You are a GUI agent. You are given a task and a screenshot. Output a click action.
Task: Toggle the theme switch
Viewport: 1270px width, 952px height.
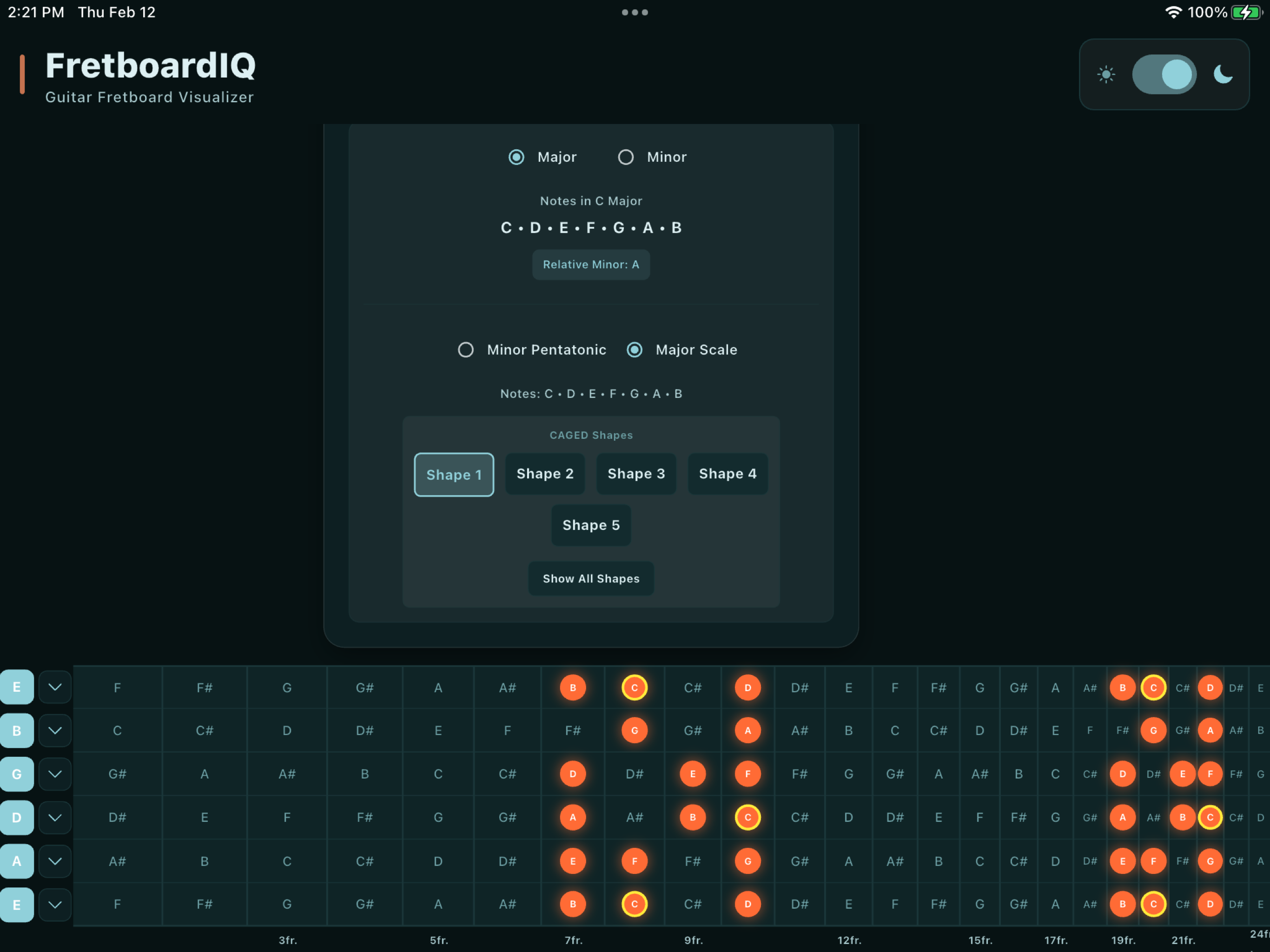pos(1164,75)
